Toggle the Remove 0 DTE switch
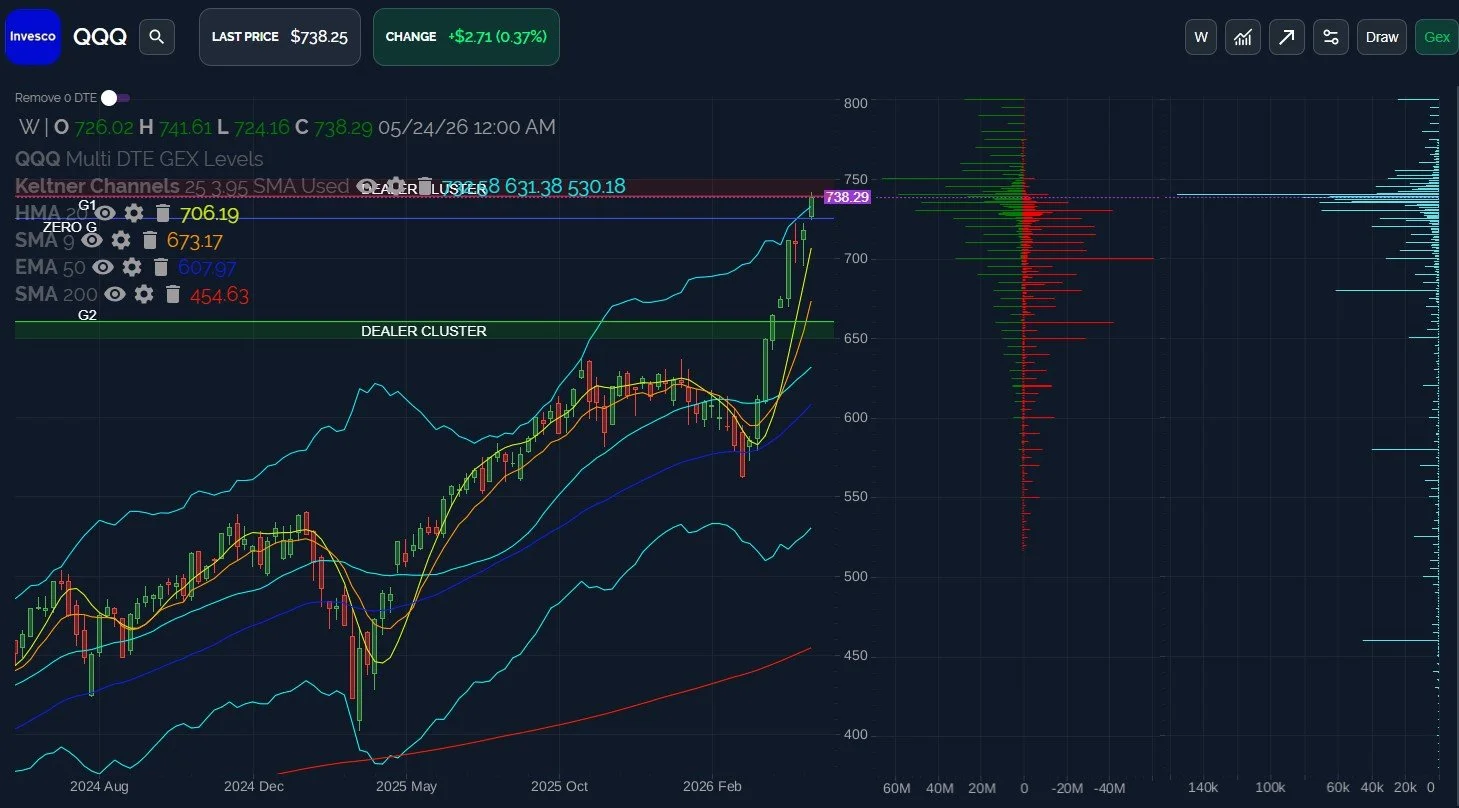The image size is (1459, 808). tap(114, 98)
